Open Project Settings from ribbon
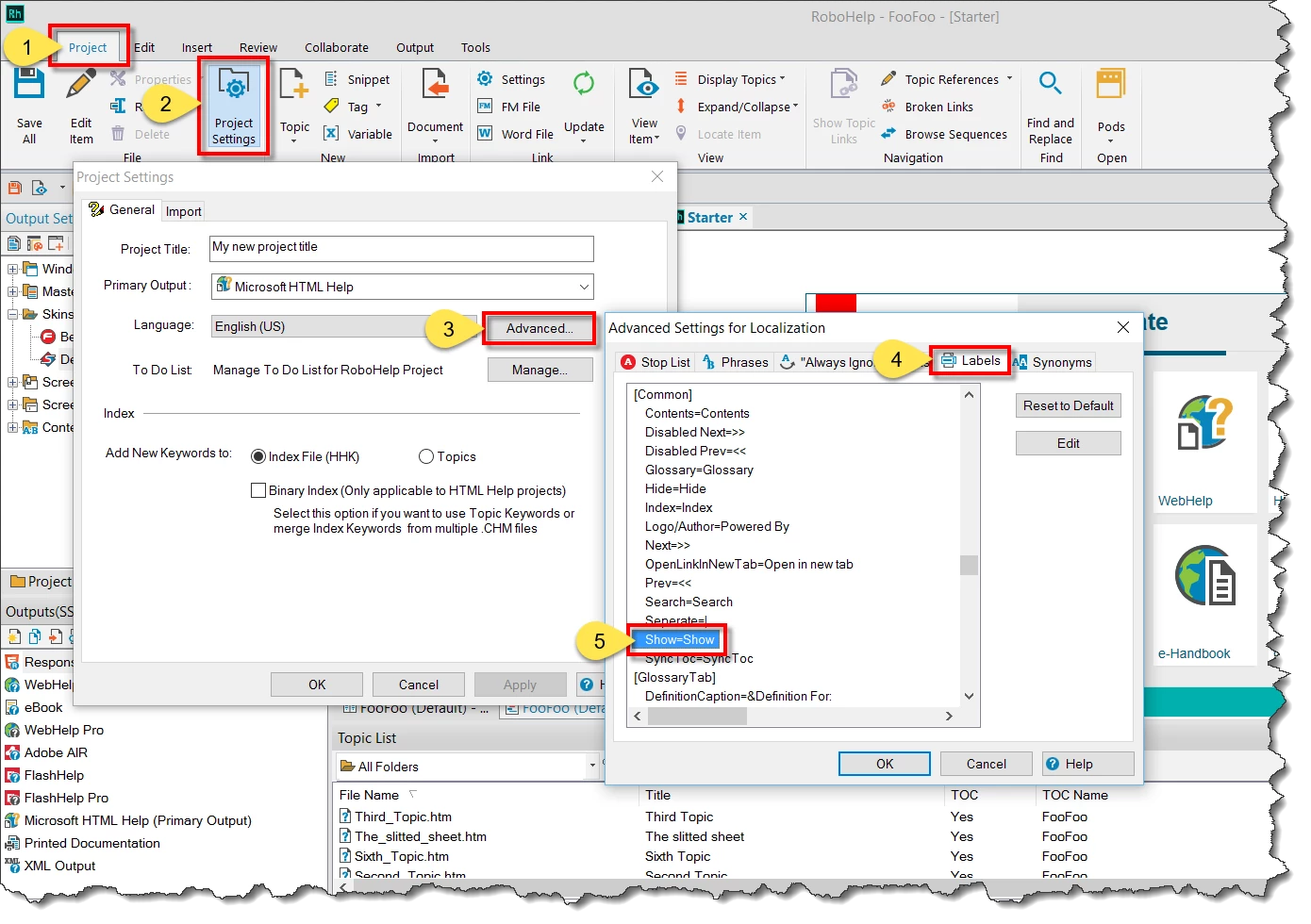Image resolution: width=1311 pixels, height=924 pixels. (x=233, y=106)
